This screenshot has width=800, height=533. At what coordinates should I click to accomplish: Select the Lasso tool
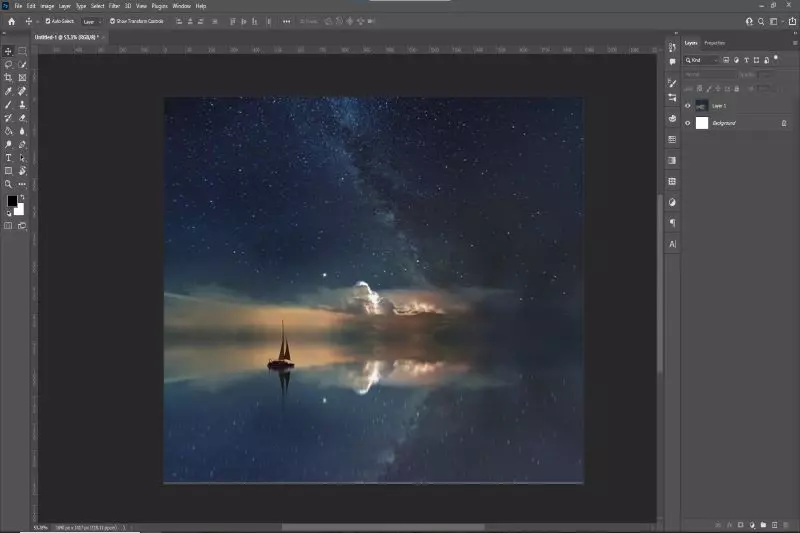point(9,64)
